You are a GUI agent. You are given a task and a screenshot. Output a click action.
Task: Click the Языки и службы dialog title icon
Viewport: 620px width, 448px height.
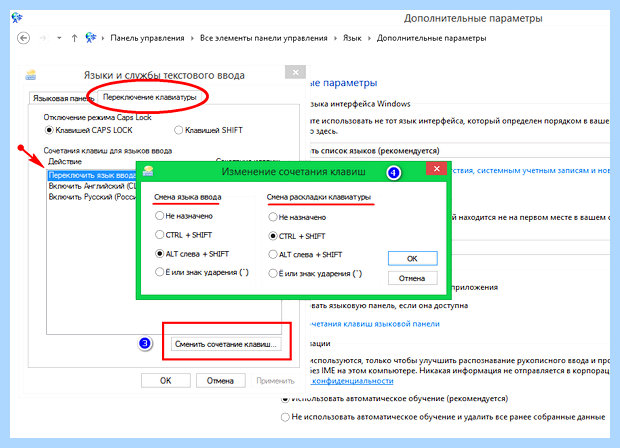coord(30,75)
